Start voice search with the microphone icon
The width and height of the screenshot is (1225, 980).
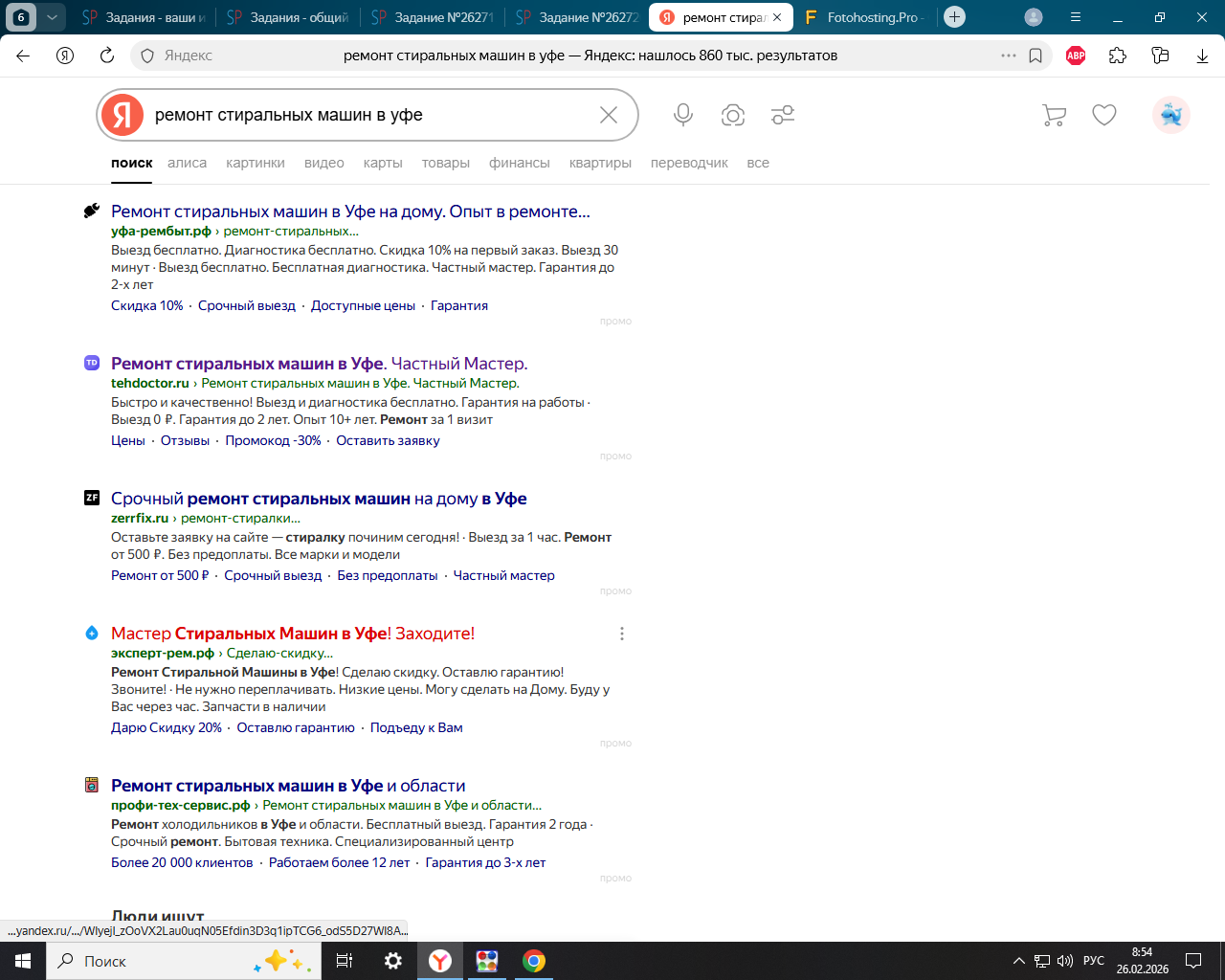(x=683, y=115)
